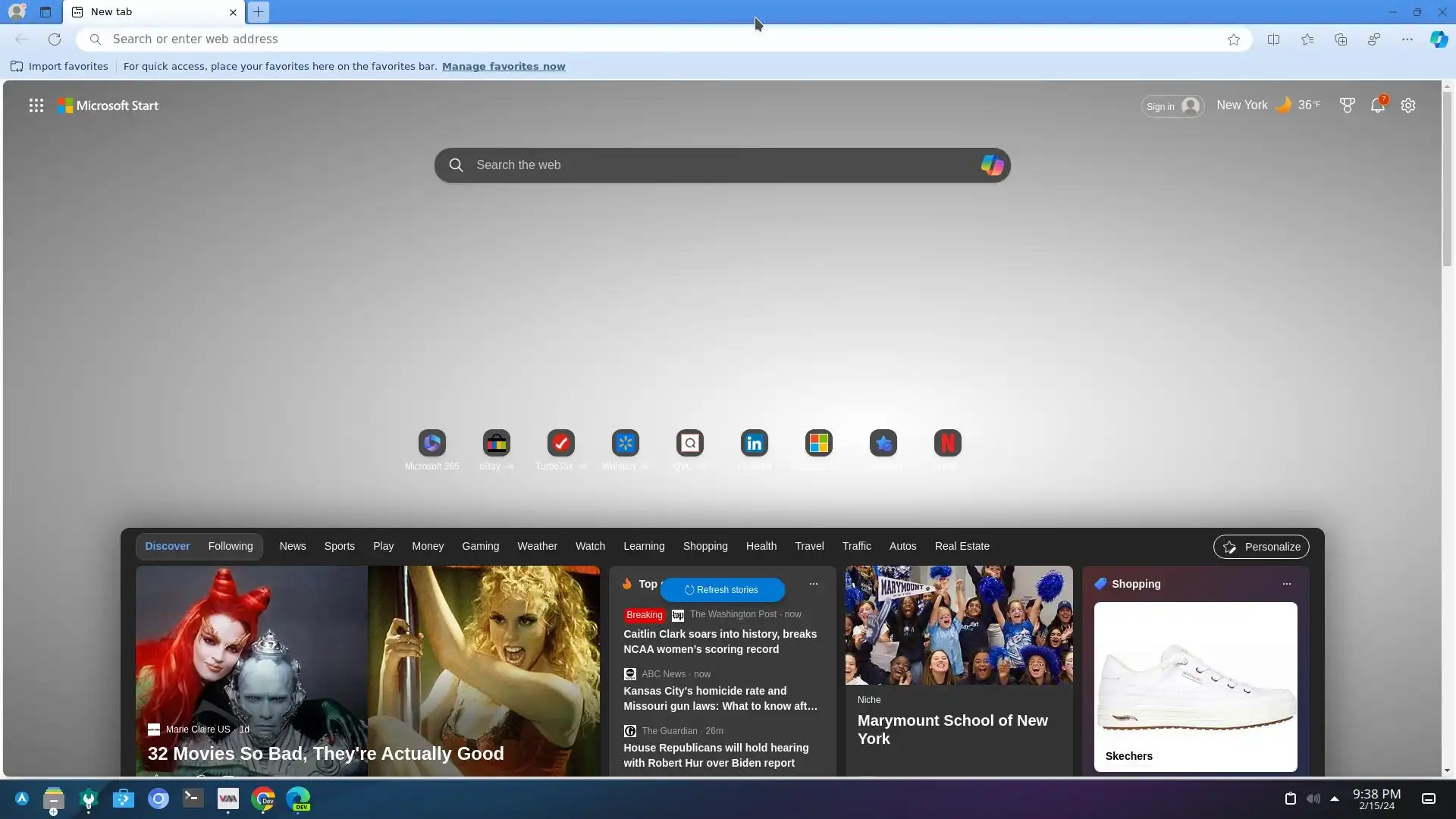Image resolution: width=1456 pixels, height=819 pixels.
Task: Select the Sports feed tab
Action: coord(339,546)
